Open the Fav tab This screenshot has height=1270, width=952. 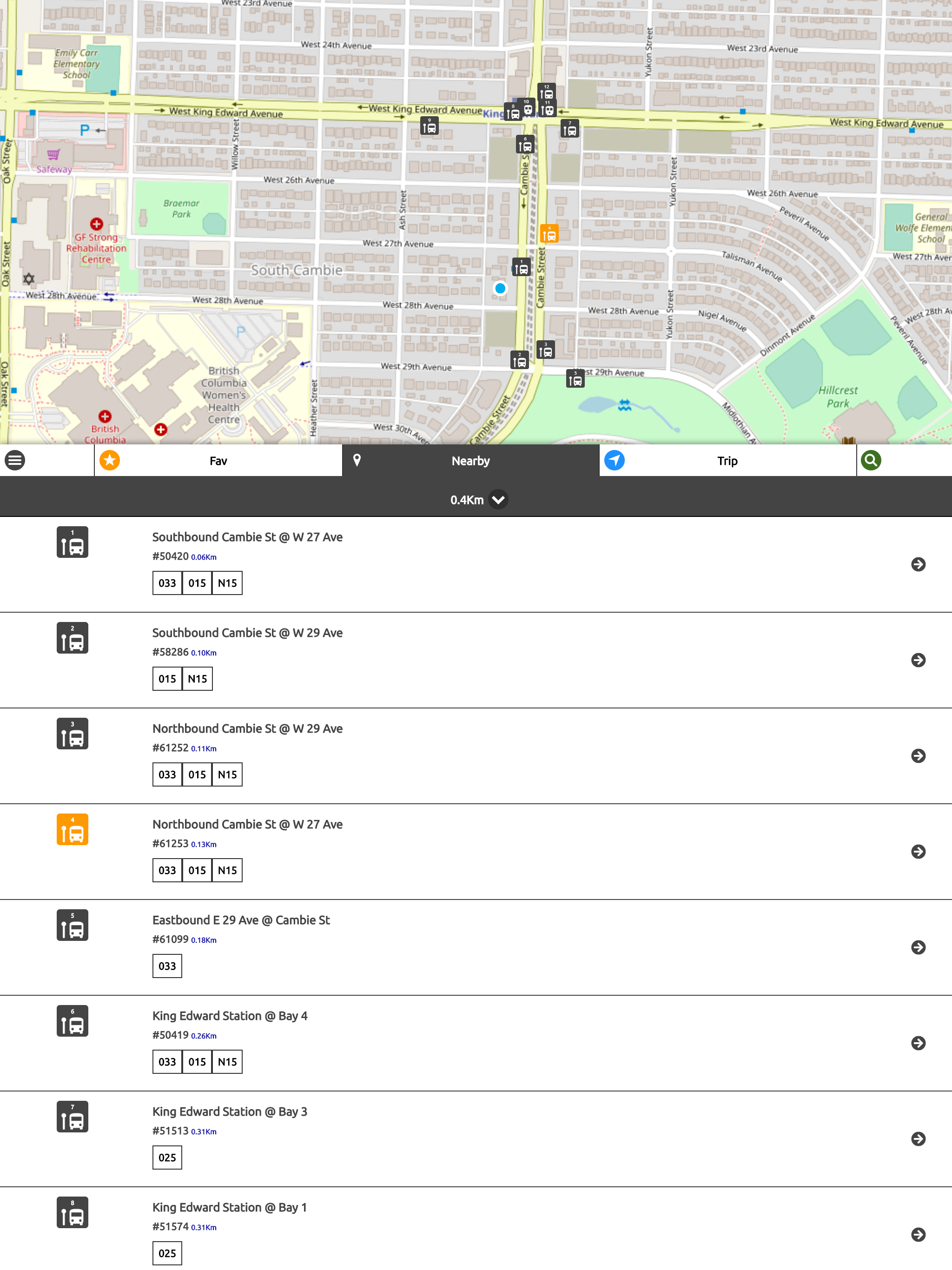218,461
